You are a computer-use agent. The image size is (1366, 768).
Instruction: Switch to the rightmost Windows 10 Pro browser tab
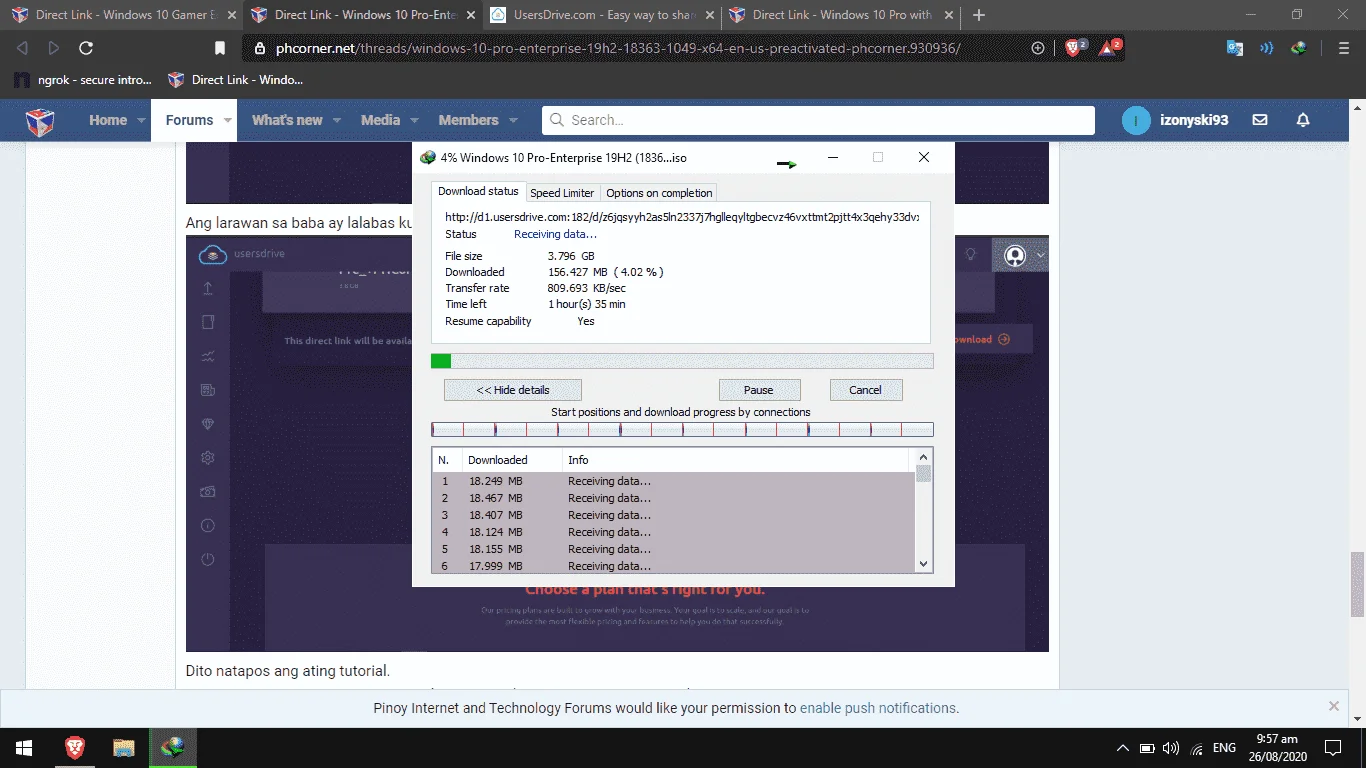[x=841, y=15]
